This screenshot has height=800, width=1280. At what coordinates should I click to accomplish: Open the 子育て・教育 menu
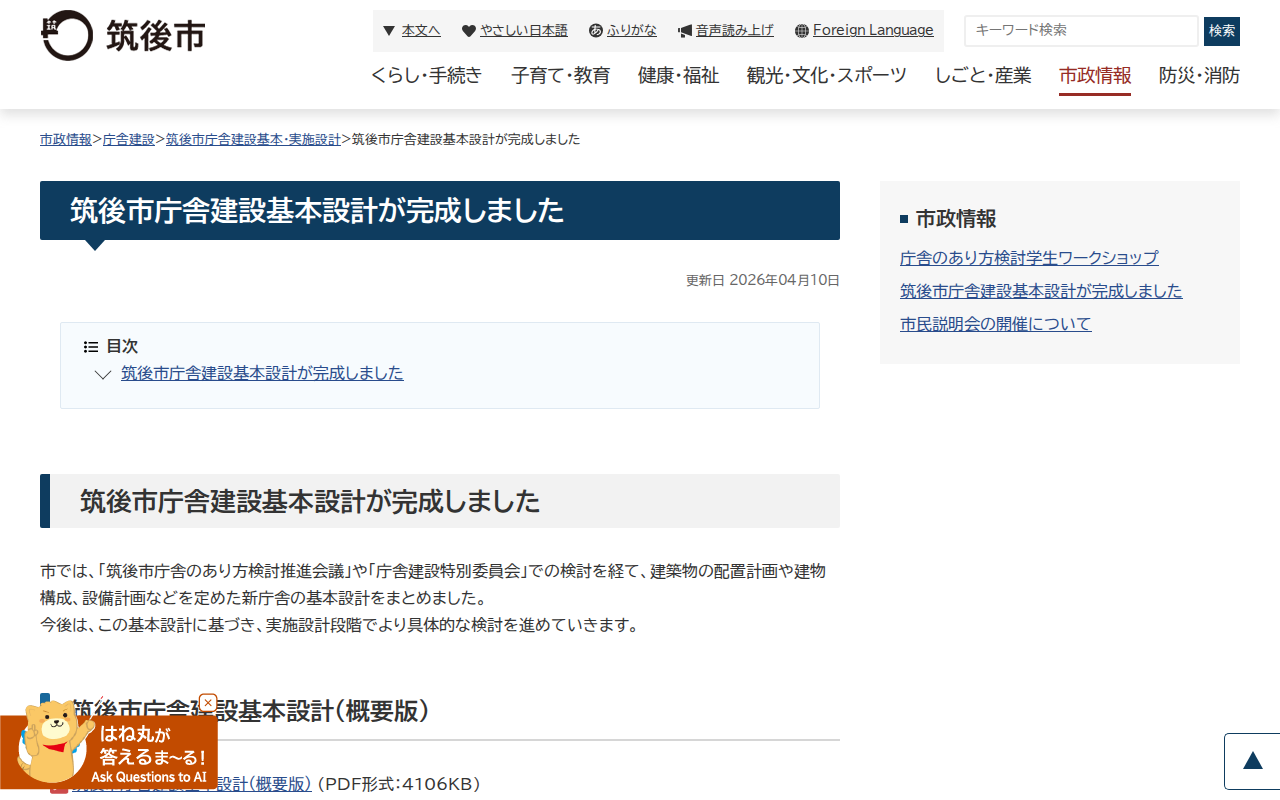point(560,75)
